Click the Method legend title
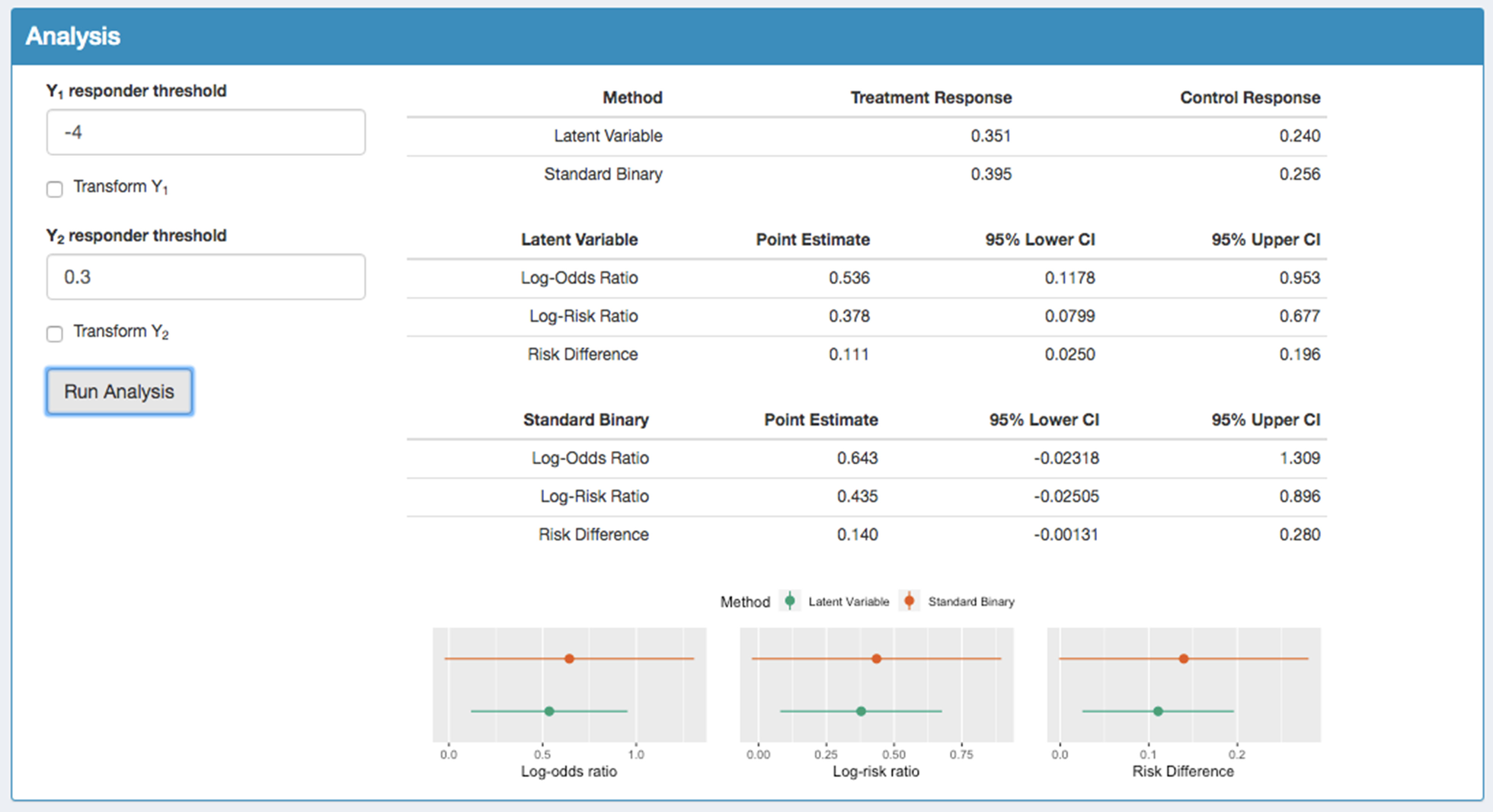This screenshot has height=812, width=1493. pyautogui.click(x=745, y=602)
